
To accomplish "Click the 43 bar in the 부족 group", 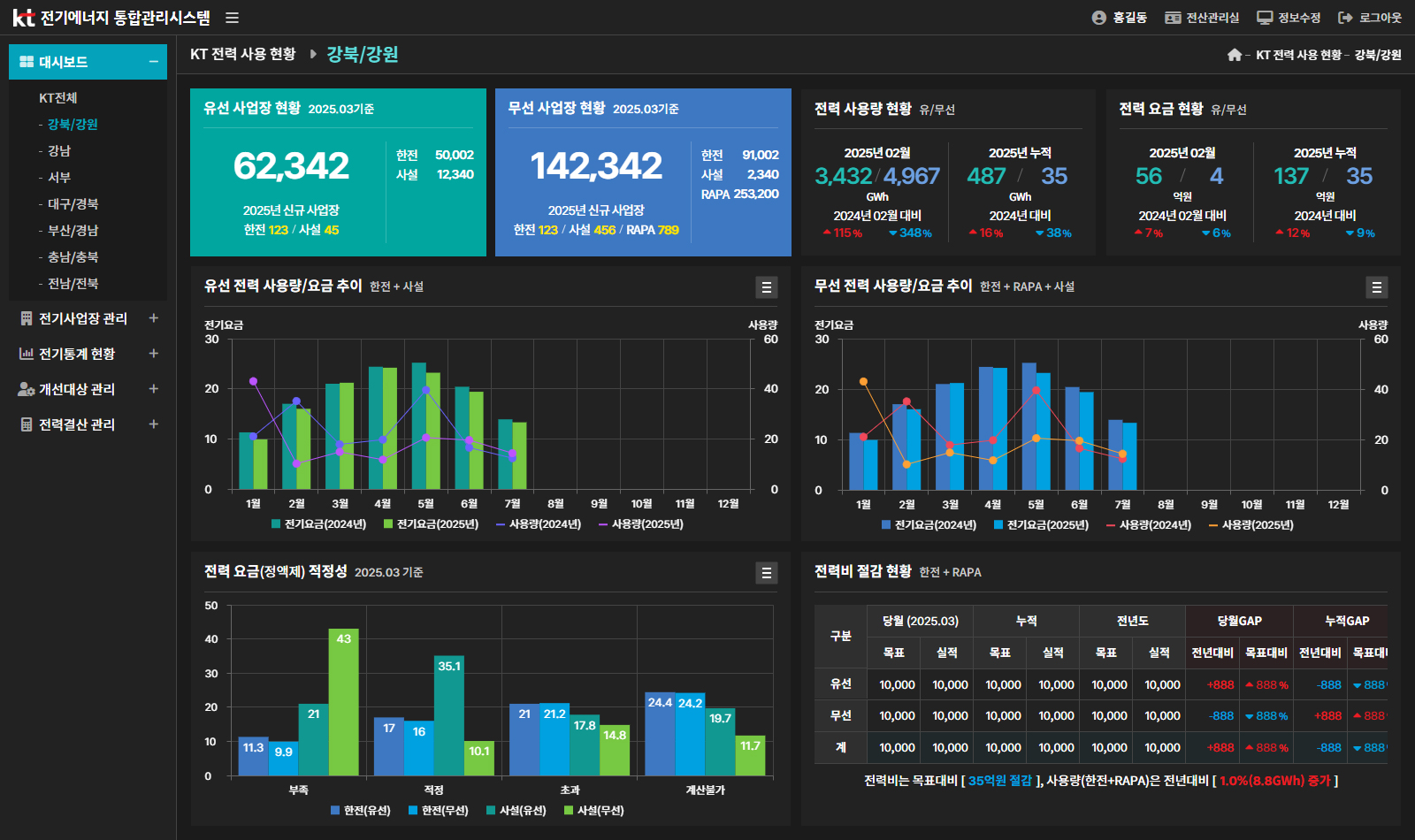I will (344, 703).
